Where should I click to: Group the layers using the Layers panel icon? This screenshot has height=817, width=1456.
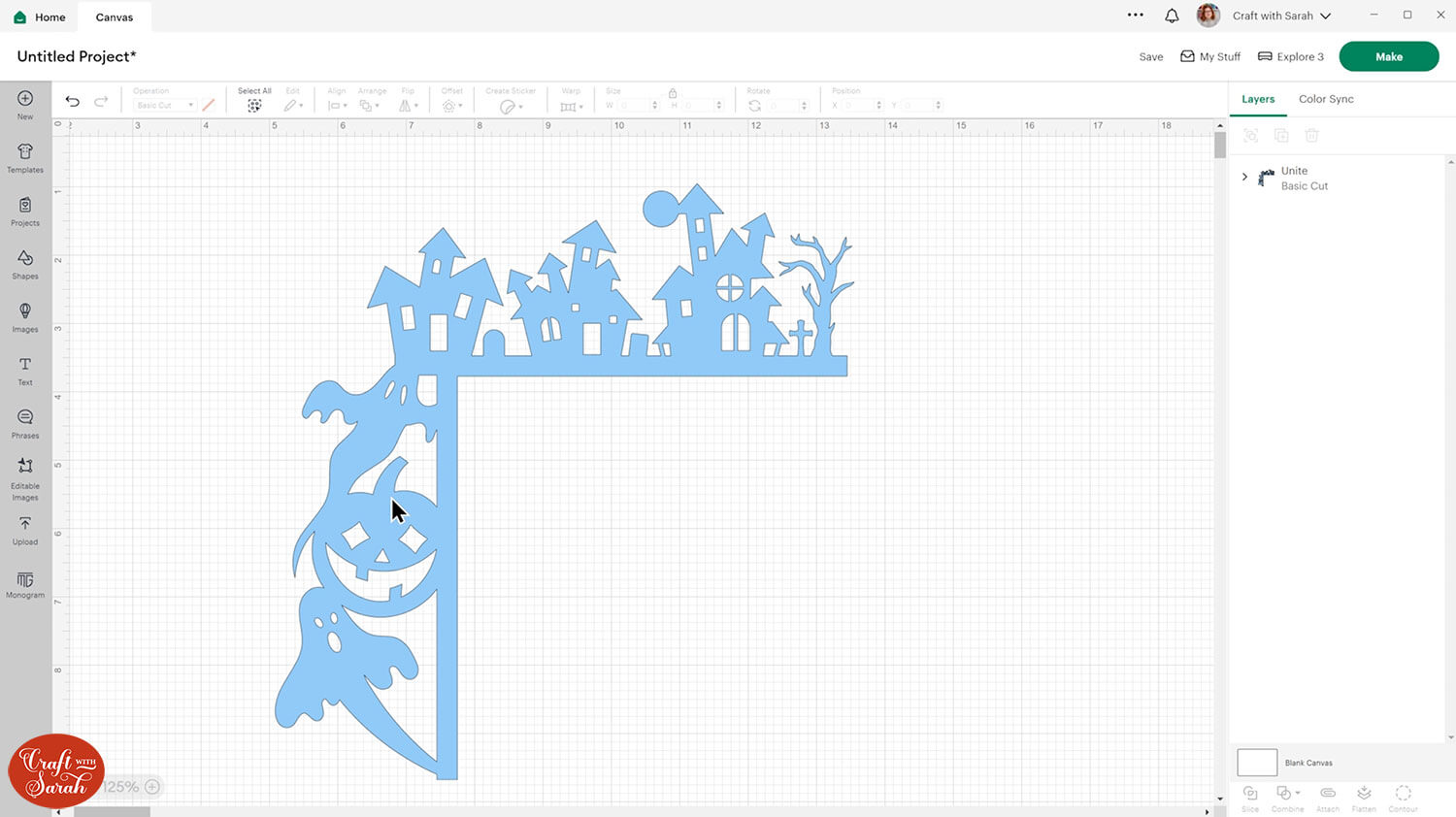point(1251,136)
